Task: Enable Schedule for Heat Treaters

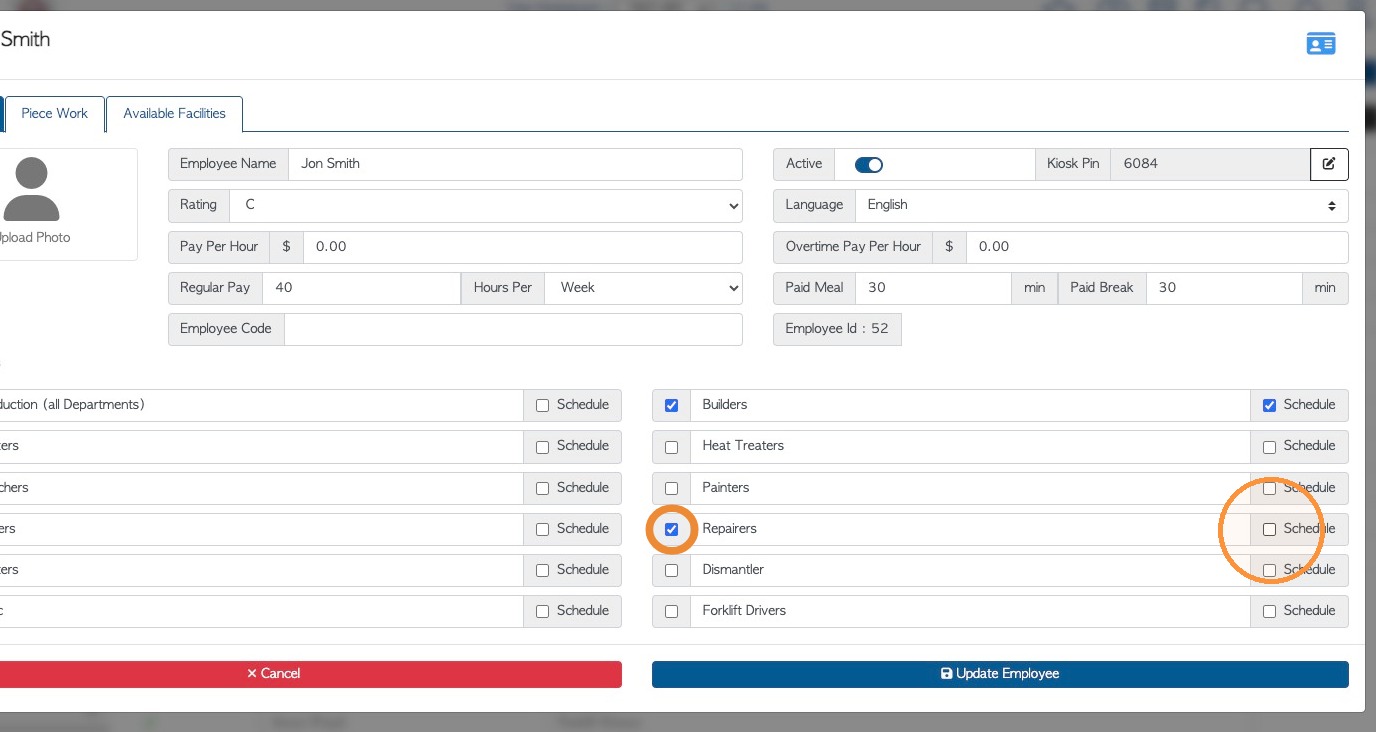Action: (x=1269, y=447)
